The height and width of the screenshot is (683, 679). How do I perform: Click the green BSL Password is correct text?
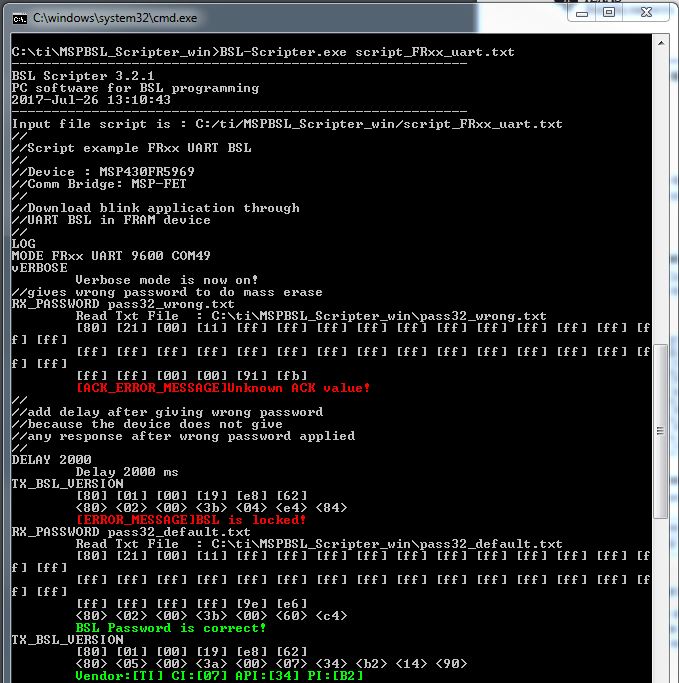point(170,628)
